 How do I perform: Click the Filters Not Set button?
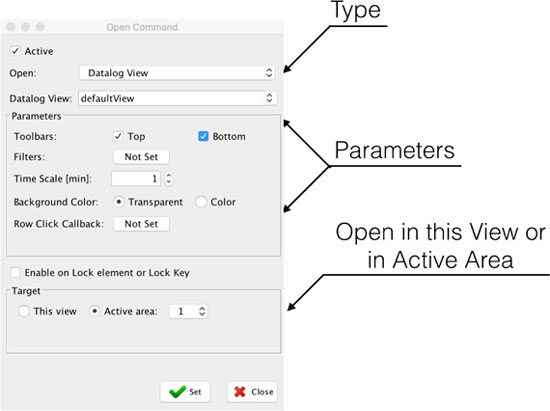coord(141,157)
